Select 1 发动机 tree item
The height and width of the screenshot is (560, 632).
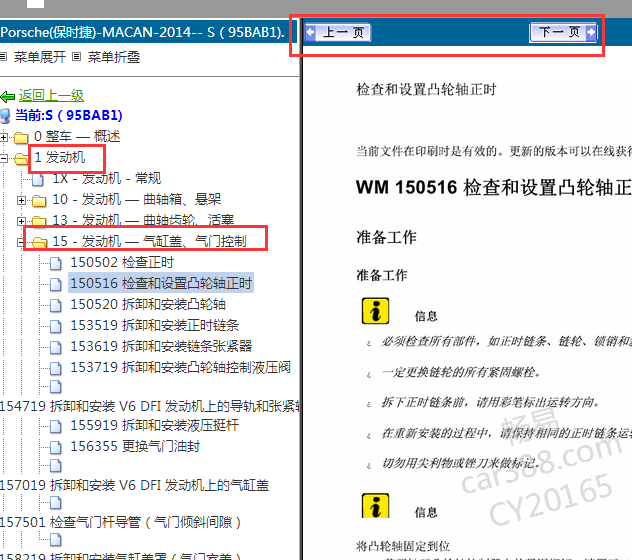60,157
